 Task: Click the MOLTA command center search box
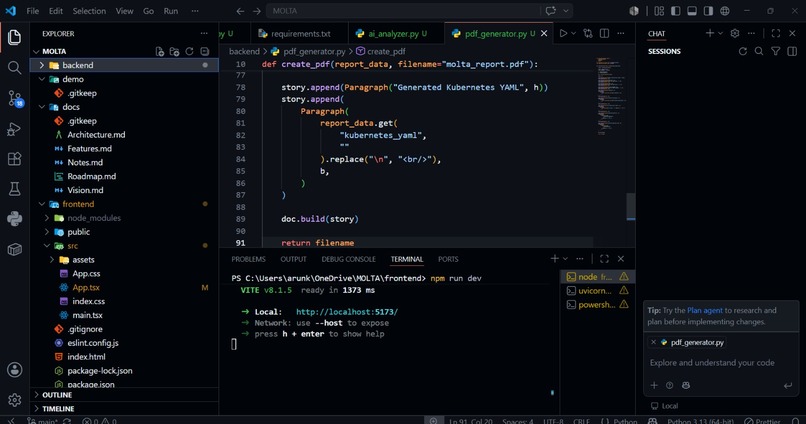click(x=404, y=11)
